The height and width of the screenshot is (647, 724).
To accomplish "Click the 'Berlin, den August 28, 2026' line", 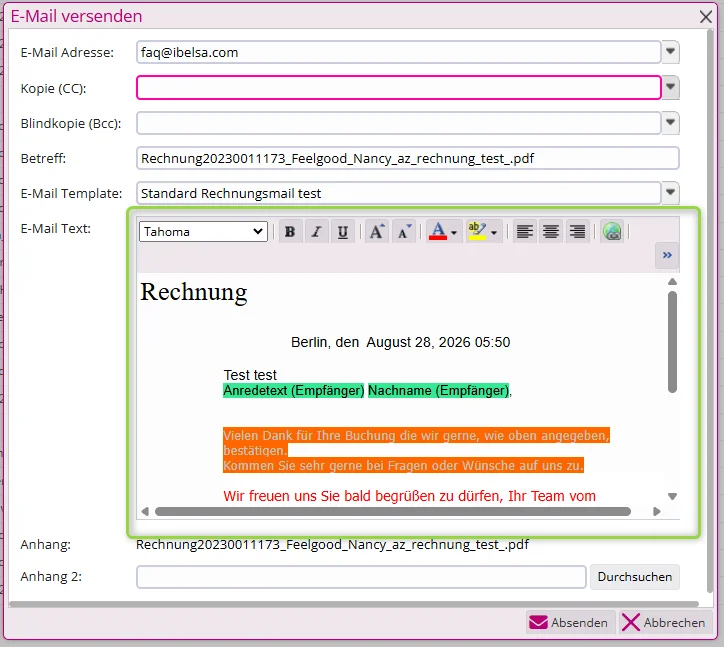I will [400, 342].
